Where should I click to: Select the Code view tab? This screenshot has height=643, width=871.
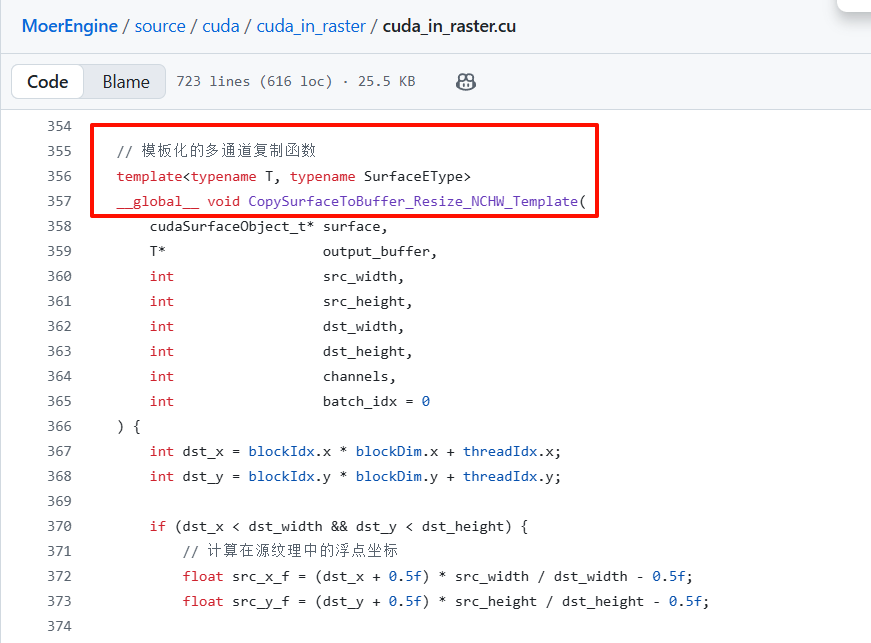pyautogui.click(x=47, y=82)
